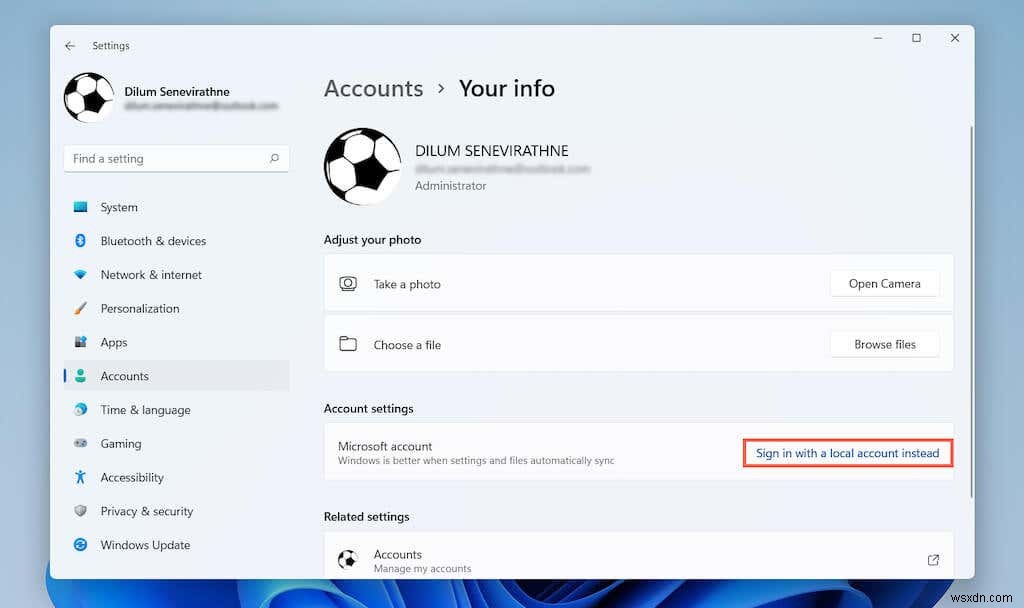1024x608 pixels.
Task: Click inside the Find a setting search box
Action: pyautogui.click(x=170, y=158)
